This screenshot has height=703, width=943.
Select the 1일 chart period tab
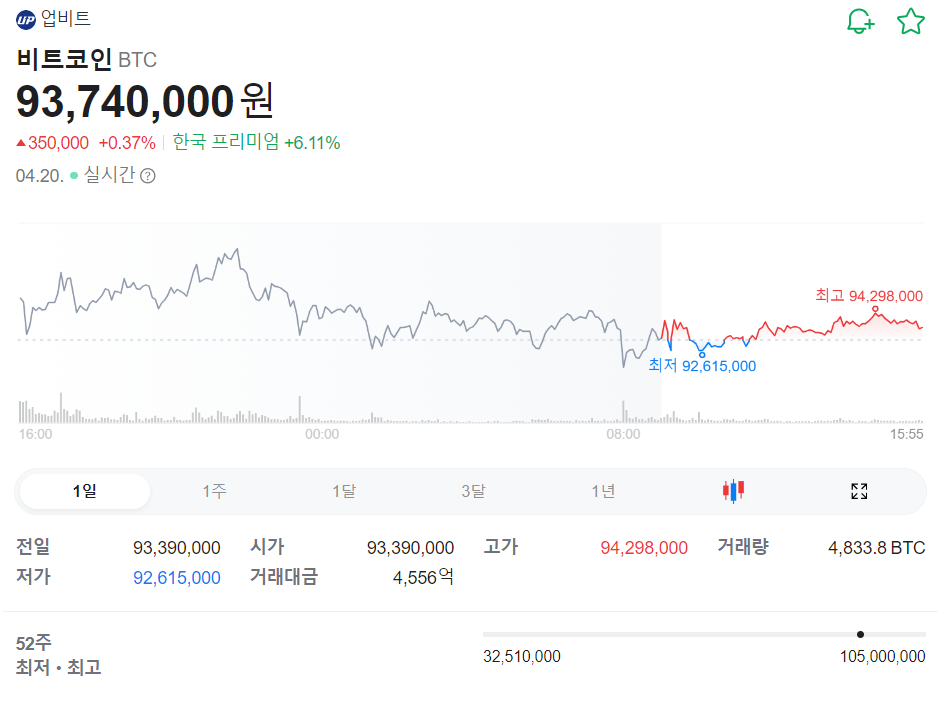pos(85,491)
